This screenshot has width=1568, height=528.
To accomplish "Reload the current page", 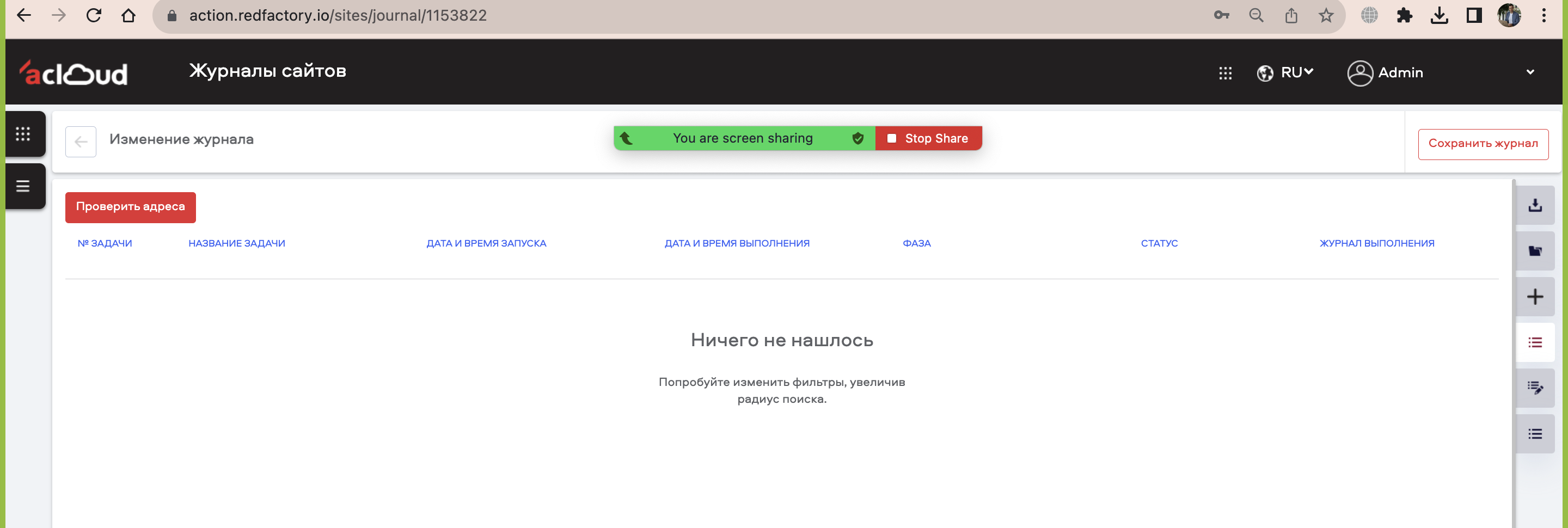I will pyautogui.click(x=94, y=15).
